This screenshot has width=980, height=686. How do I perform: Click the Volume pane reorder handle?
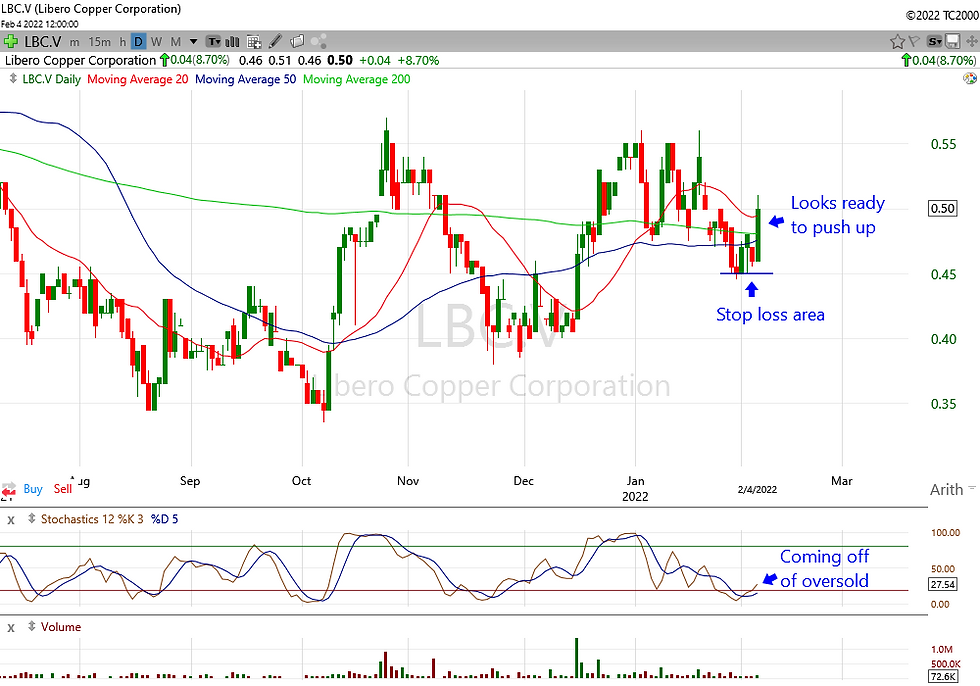click(x=31, y=627)
